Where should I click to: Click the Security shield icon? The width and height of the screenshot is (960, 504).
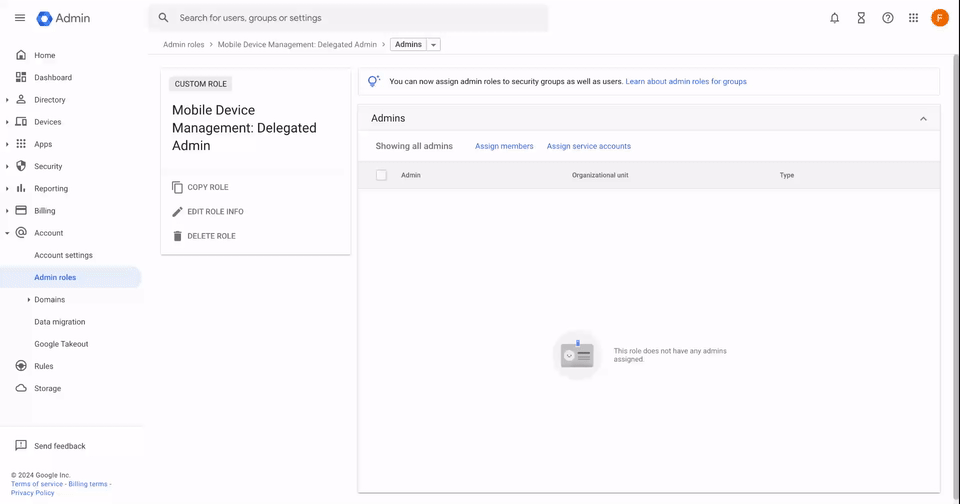21,166
